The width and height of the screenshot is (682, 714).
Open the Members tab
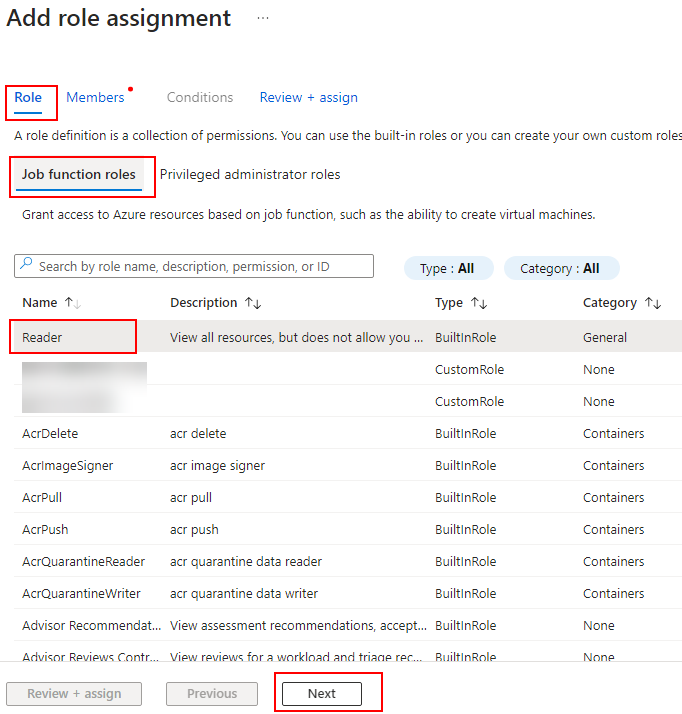point(95,97)
